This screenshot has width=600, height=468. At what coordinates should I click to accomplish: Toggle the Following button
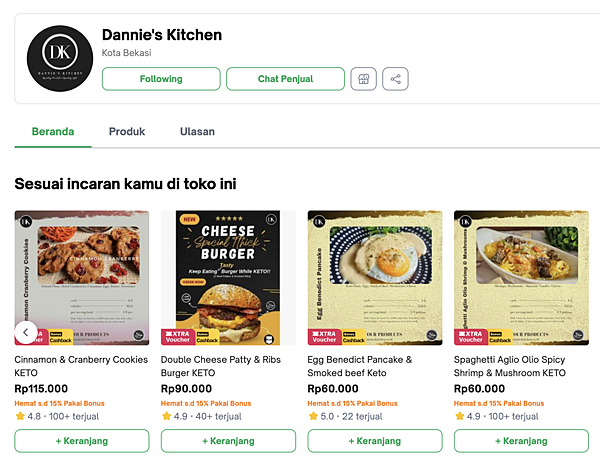[x=161, y=79]
